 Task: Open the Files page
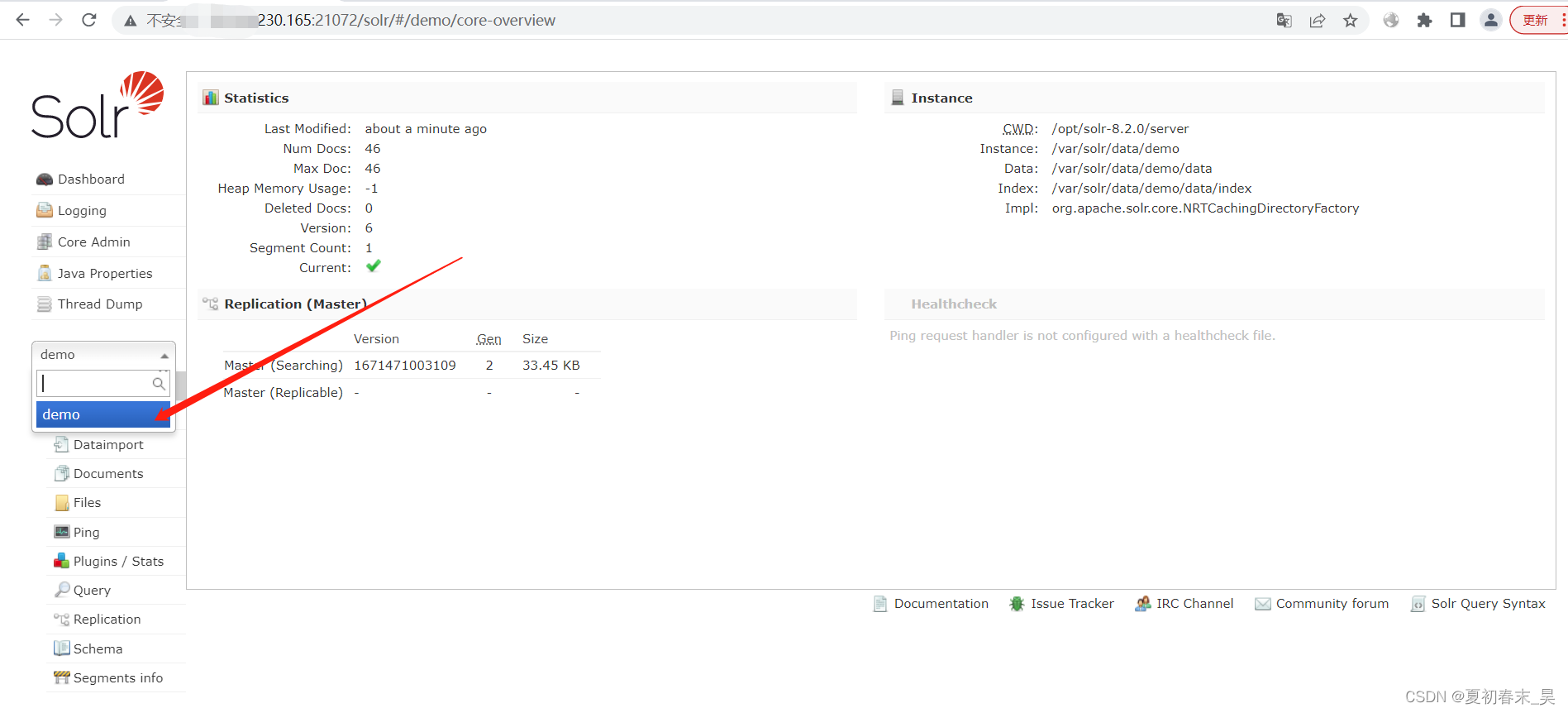(x=87, y=503)
